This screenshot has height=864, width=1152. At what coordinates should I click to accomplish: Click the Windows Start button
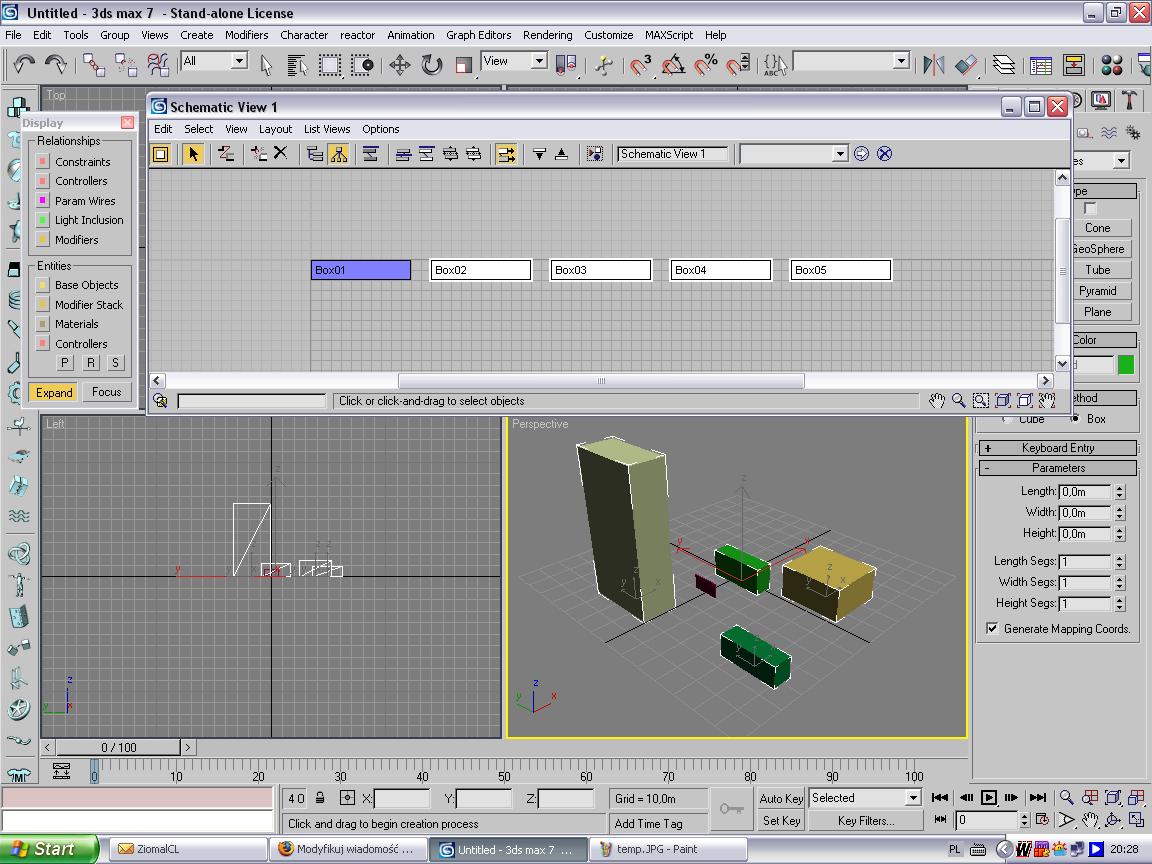pyautogui.click(x=49, y=849)
